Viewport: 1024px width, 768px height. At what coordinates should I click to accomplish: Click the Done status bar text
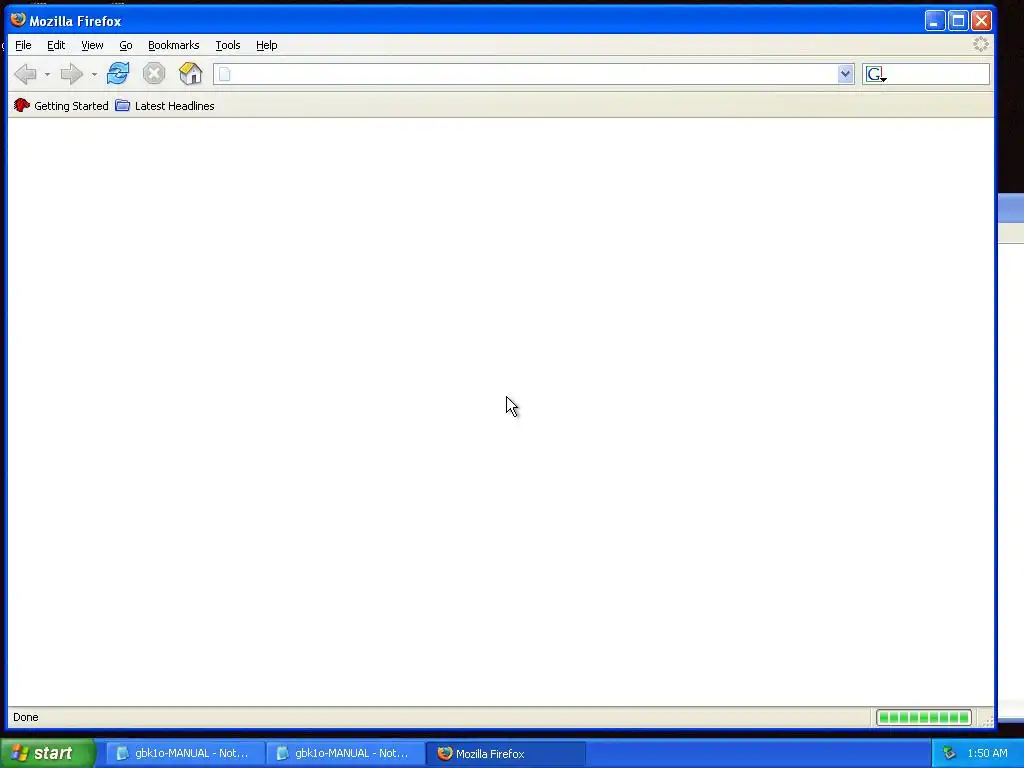click(x=25, y=717)
